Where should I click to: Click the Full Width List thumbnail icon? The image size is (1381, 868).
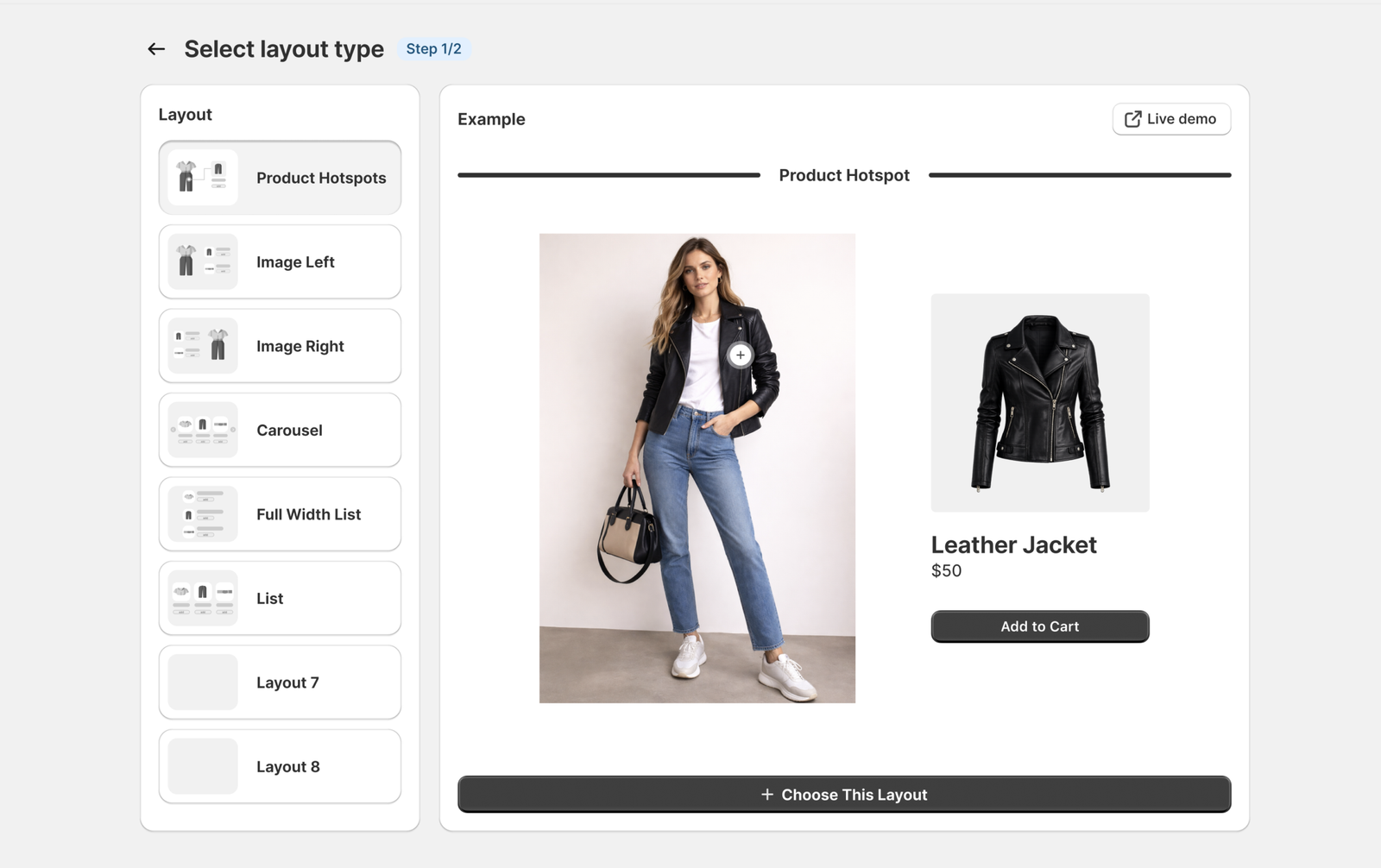click(203, 514)
